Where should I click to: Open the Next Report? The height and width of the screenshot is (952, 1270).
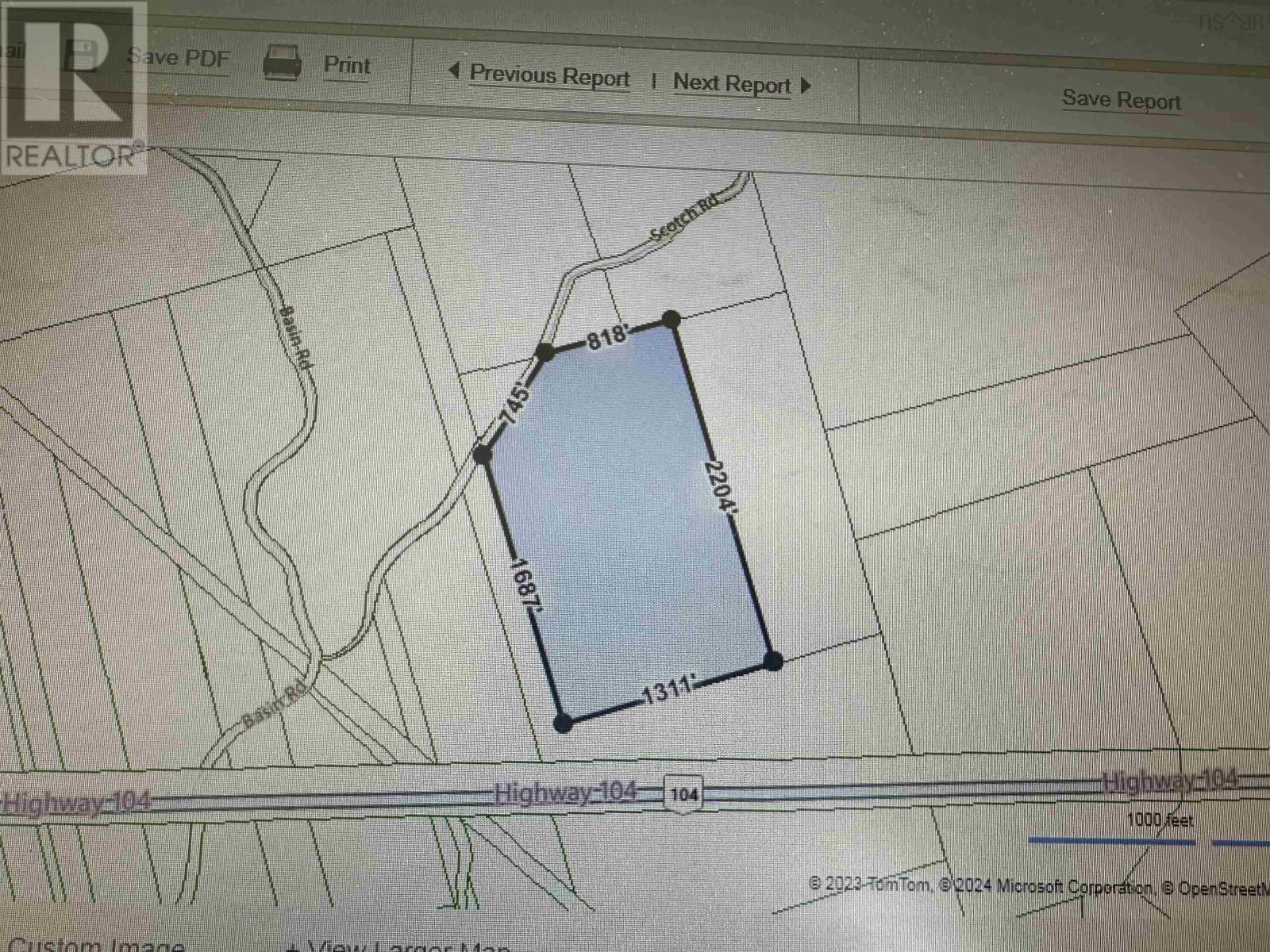click(732, 84)
